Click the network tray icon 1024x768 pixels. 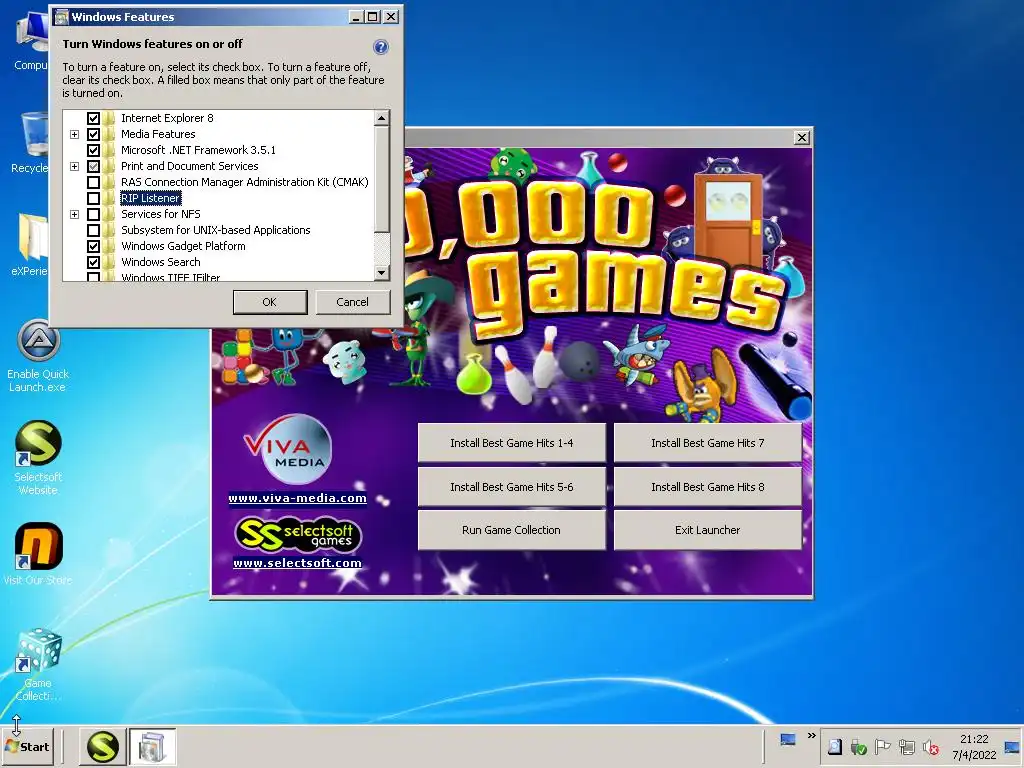coord(906,746)
